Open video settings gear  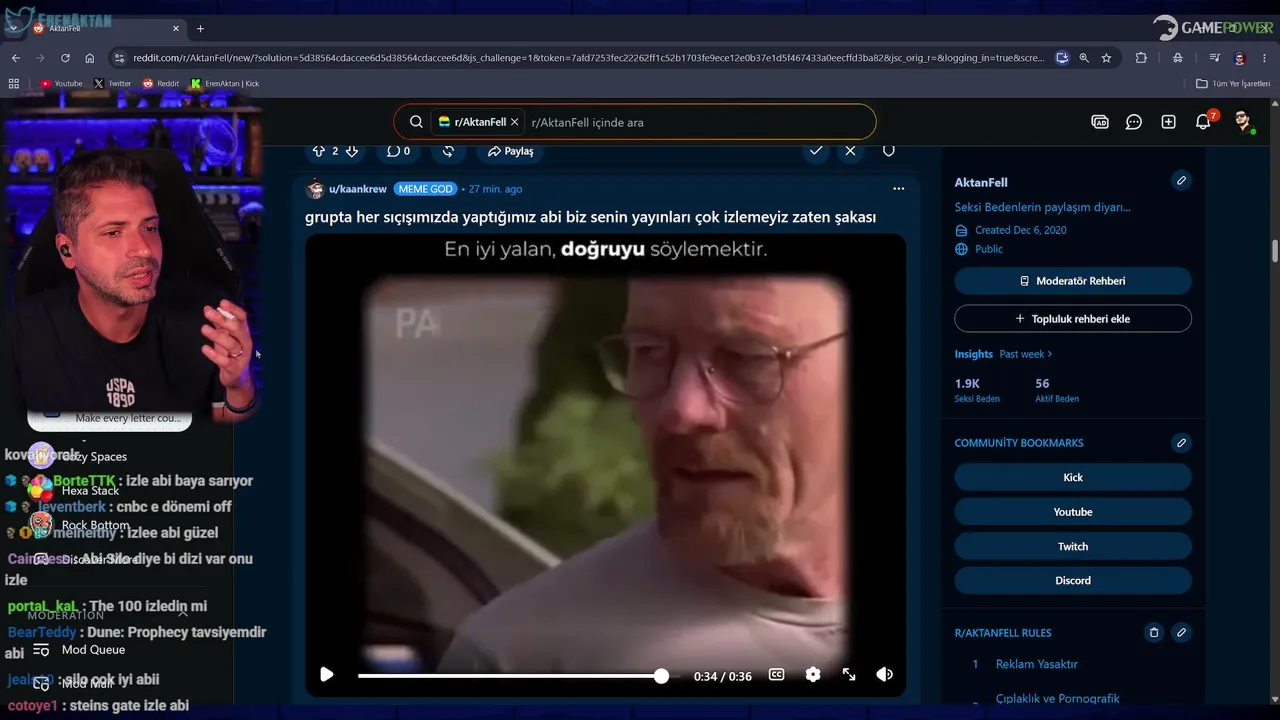813,675
